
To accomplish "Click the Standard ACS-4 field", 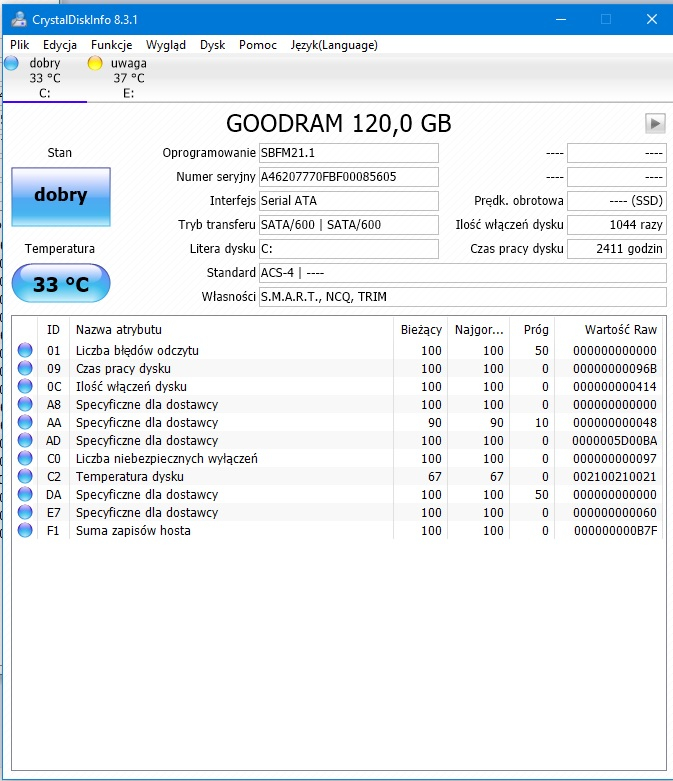I will point(463,272).
